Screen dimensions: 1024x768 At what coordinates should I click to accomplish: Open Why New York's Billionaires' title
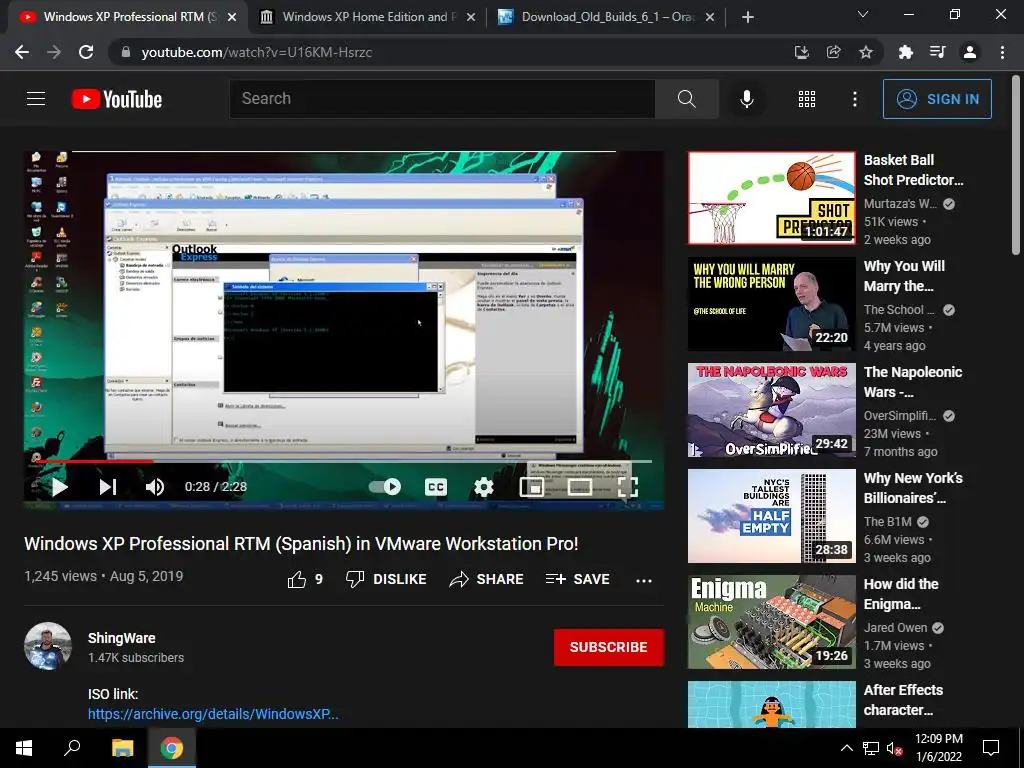point(913,488)
